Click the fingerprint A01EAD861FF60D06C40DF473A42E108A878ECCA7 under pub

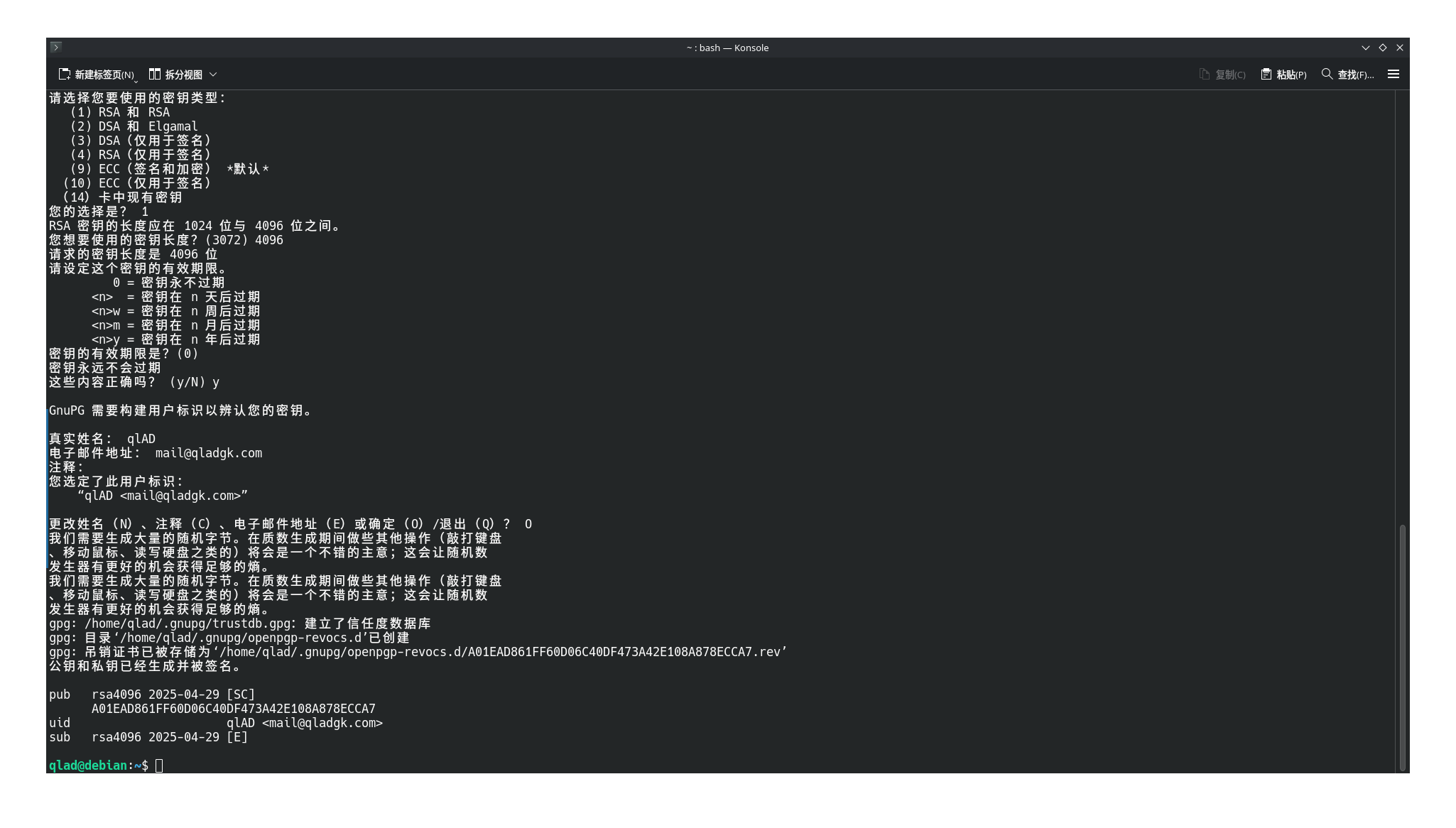click(x=234, y=709)
